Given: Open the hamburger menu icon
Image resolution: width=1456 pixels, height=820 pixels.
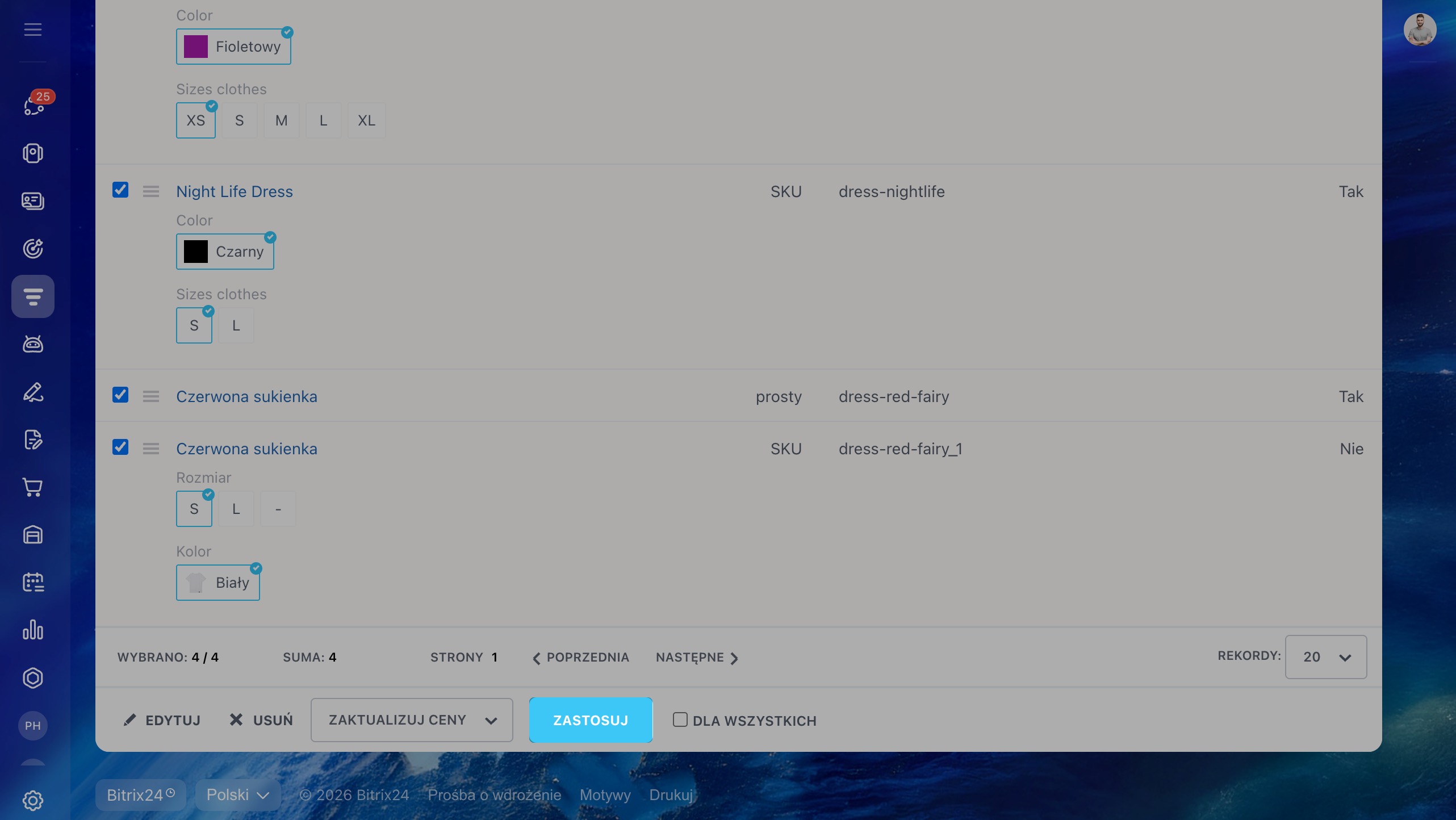Looking at the screenshot, I should [33, 30].
